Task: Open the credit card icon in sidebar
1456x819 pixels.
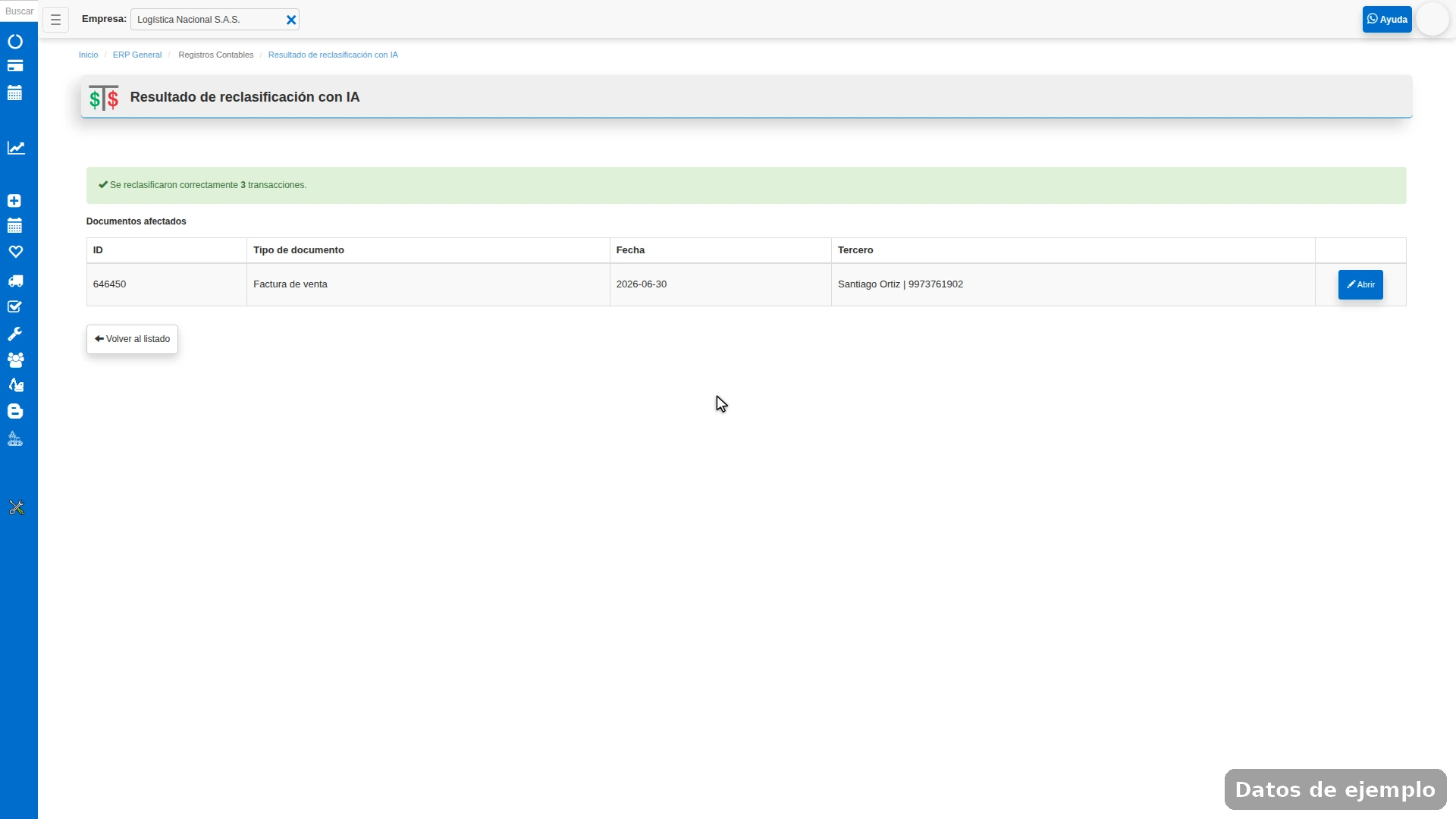Action: [15, 66]
